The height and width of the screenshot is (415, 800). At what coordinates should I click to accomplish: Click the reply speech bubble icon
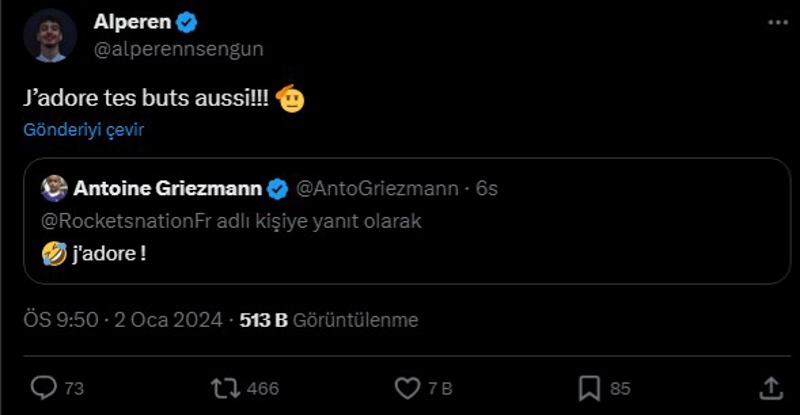pos(46,387)
